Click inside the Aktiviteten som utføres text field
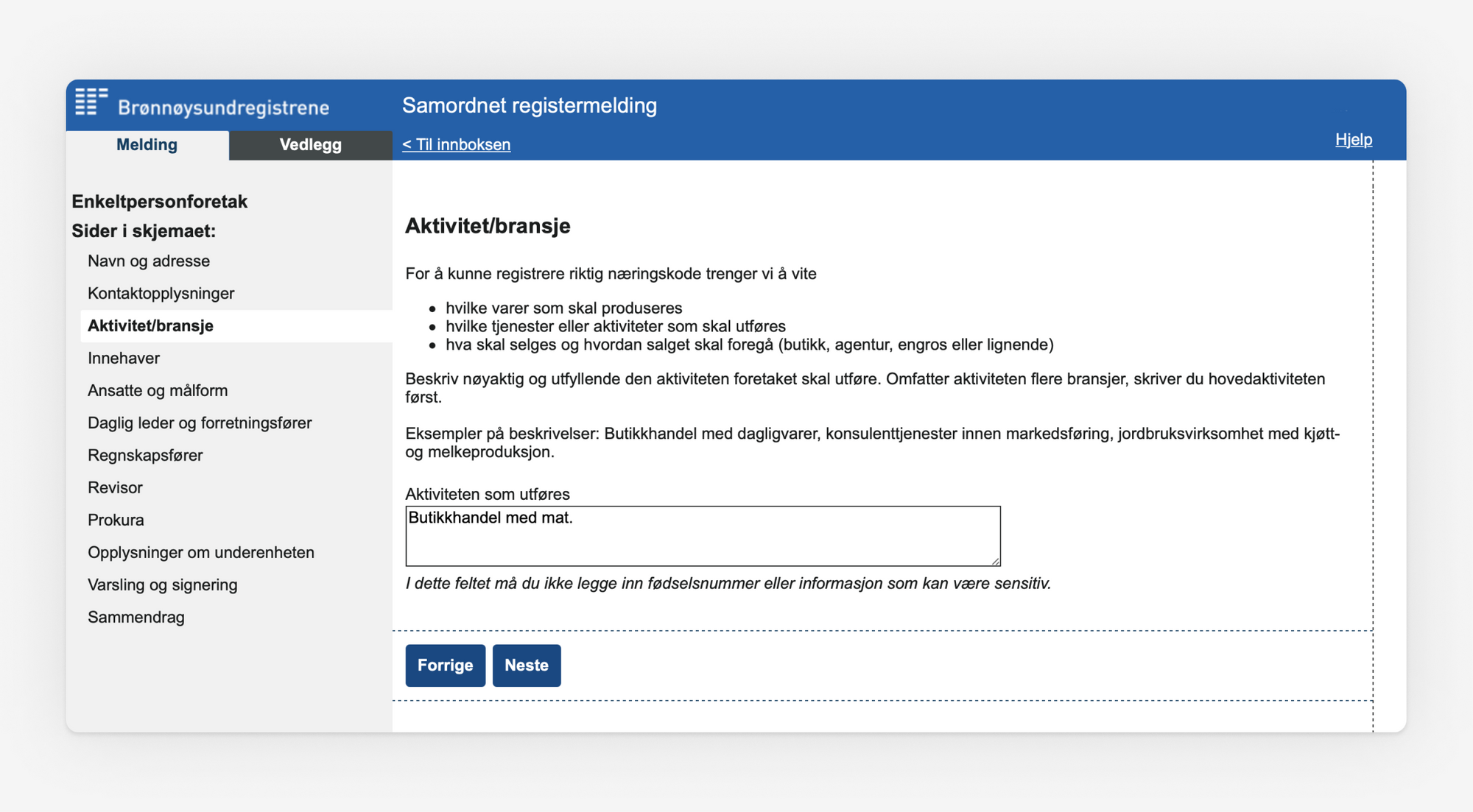1473x812 pixels. tap(702, 536)
